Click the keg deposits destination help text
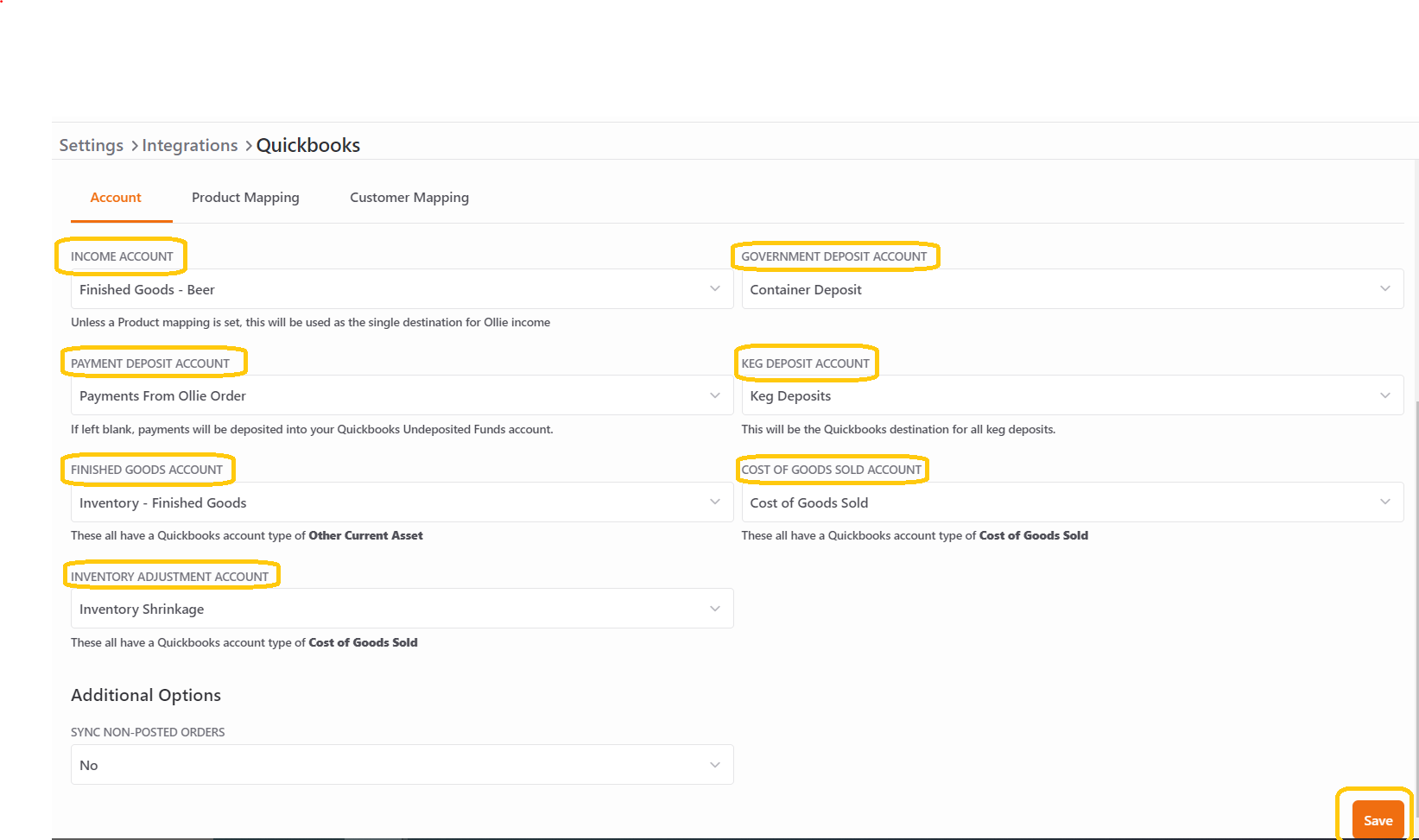This screenshot has height=840, width=1419. click(898, 429)
